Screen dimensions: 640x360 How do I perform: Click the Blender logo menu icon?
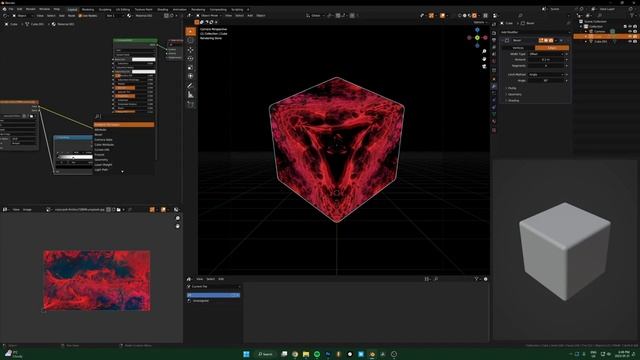[4, 9]
